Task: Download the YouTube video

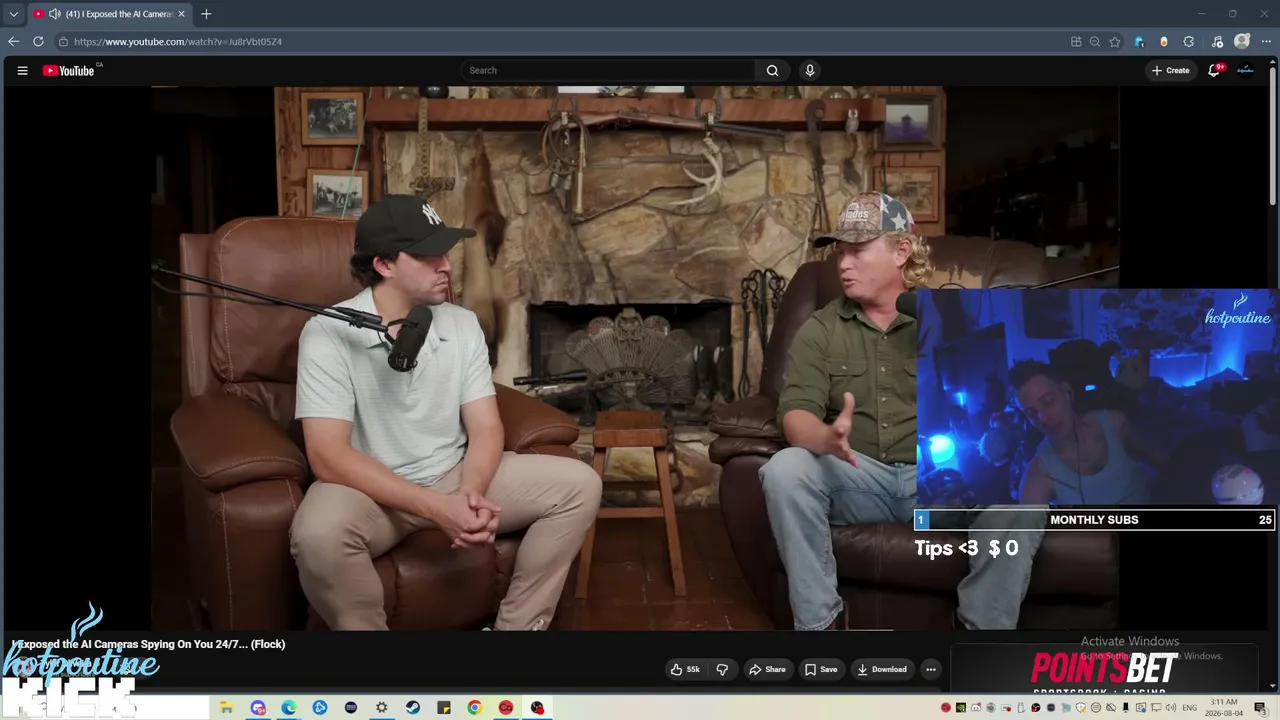Action: pos(882,669)
